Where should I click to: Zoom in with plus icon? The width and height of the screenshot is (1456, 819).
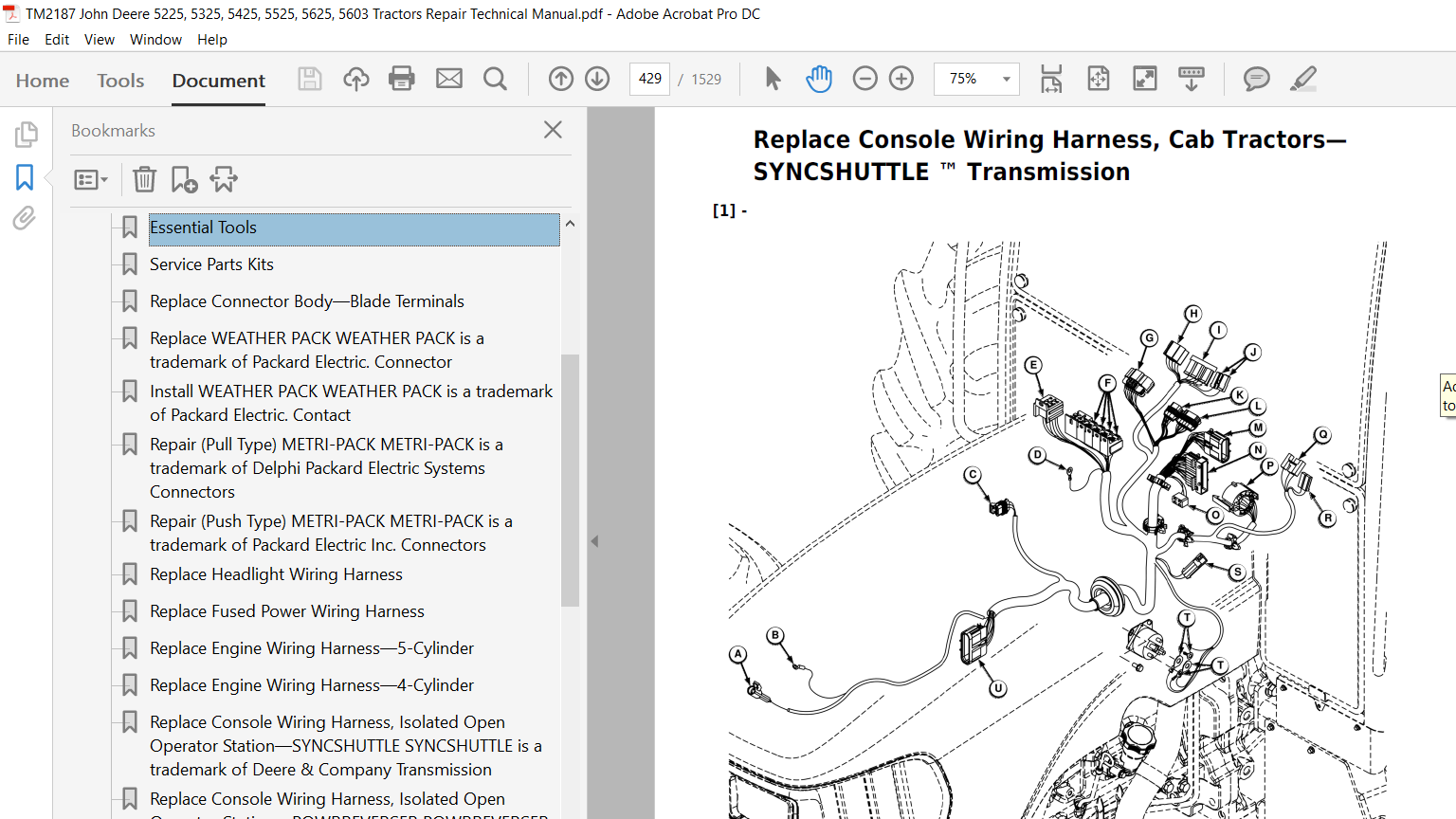pos(901,79)
